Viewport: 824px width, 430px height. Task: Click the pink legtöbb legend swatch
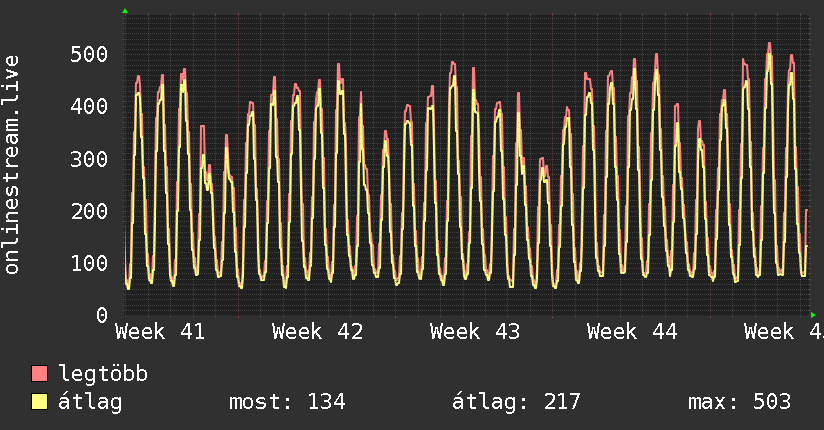click(39, 373)
